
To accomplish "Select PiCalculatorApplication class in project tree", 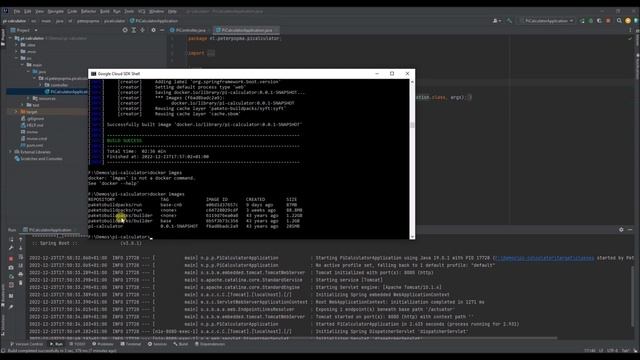I will pos(66,92).
